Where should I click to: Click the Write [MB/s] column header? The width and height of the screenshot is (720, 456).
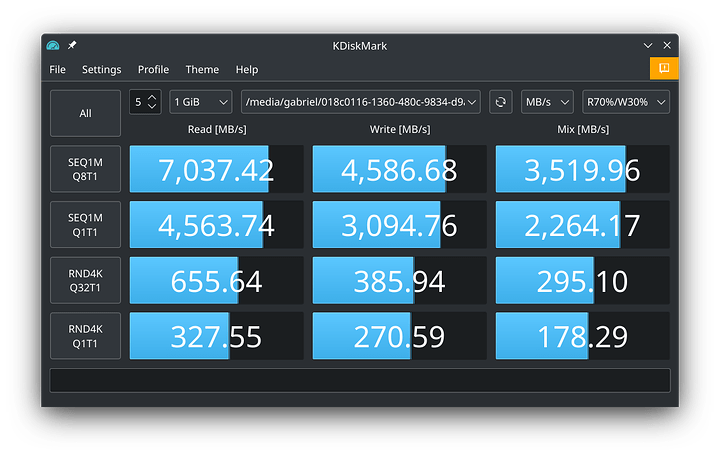[x=400, y=129]
